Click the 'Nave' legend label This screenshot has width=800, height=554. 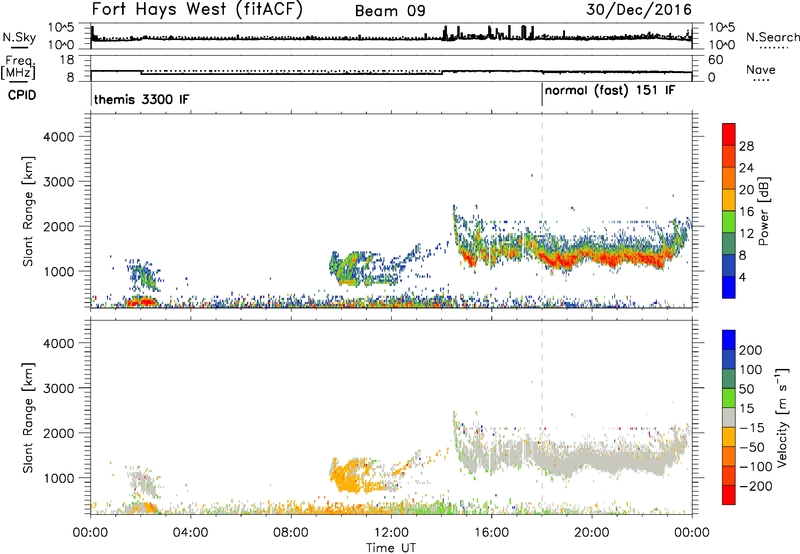[761, 69]
